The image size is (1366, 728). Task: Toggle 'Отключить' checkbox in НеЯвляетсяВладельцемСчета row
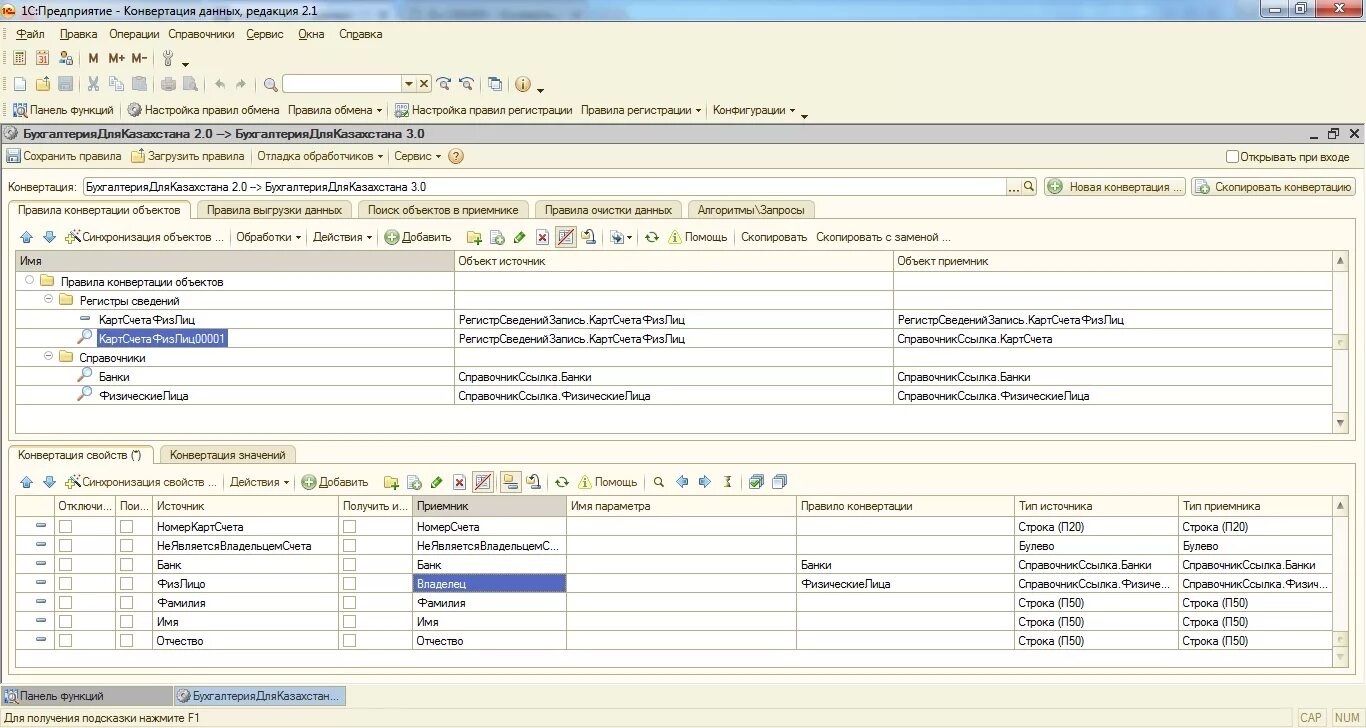65,546
